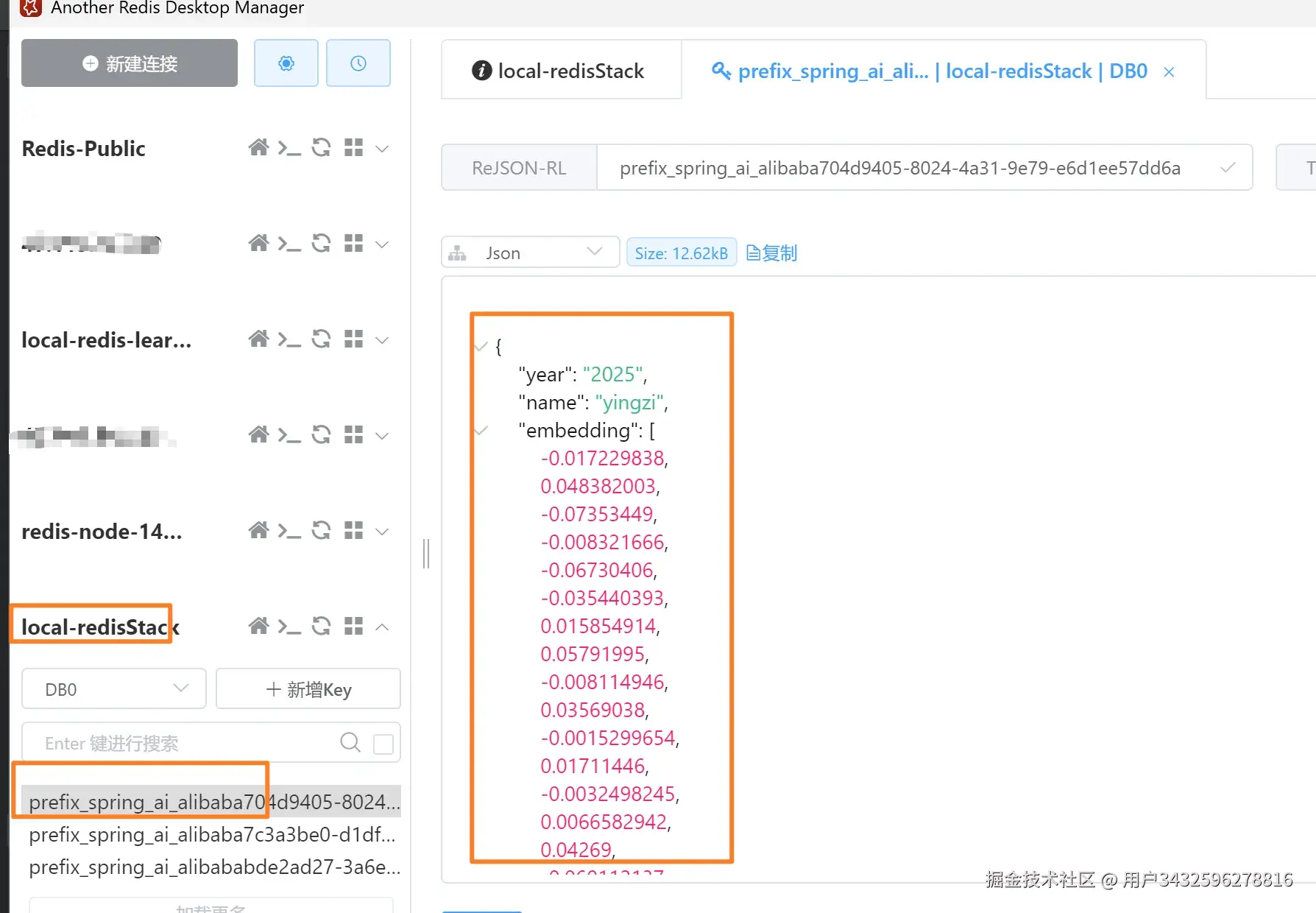
Task: Click the "yingzi" name value
Action: (x=629, y=402)
